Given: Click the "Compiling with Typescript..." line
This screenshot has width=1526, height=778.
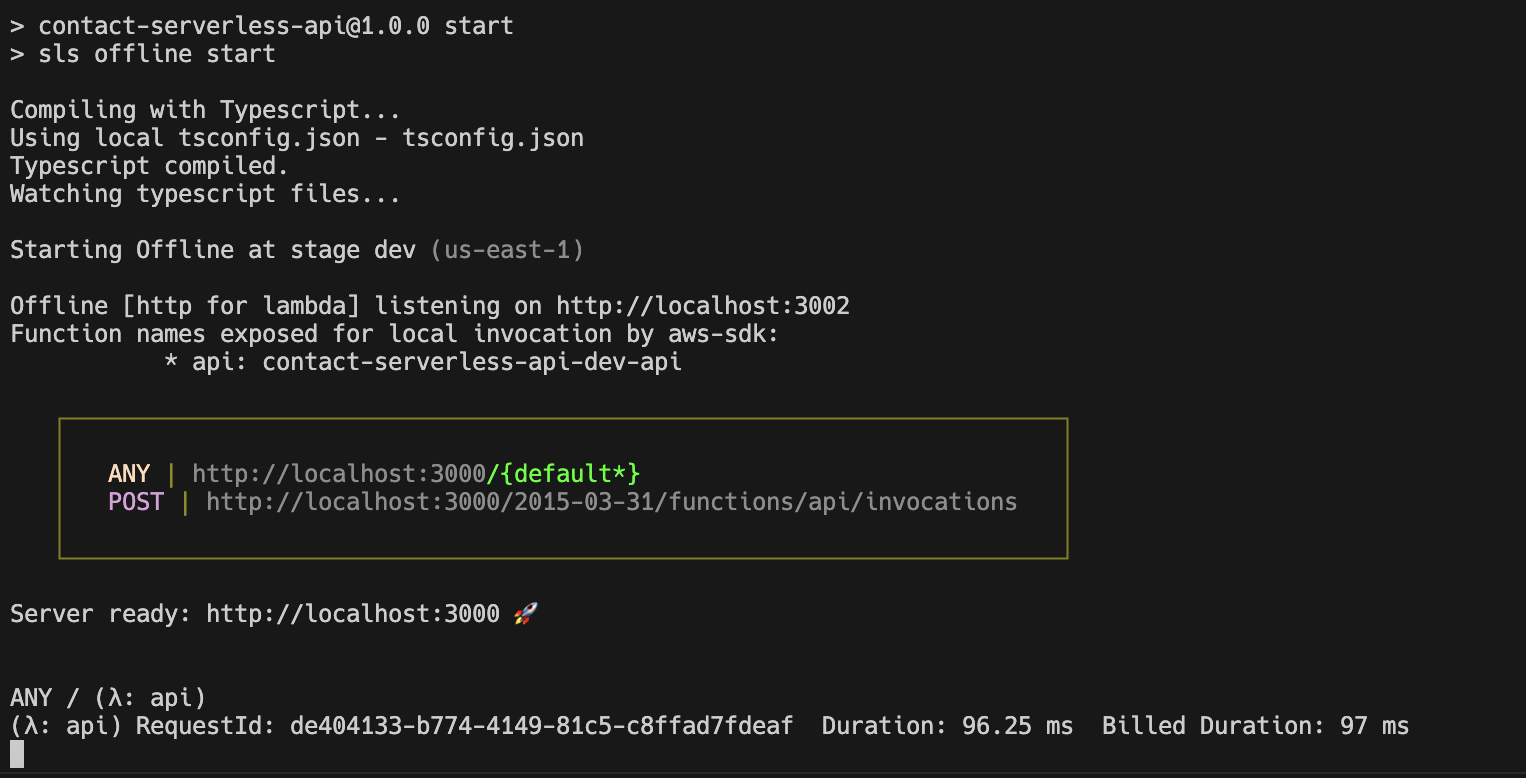Looking at the screenshot, I should (x=205, y=110).
